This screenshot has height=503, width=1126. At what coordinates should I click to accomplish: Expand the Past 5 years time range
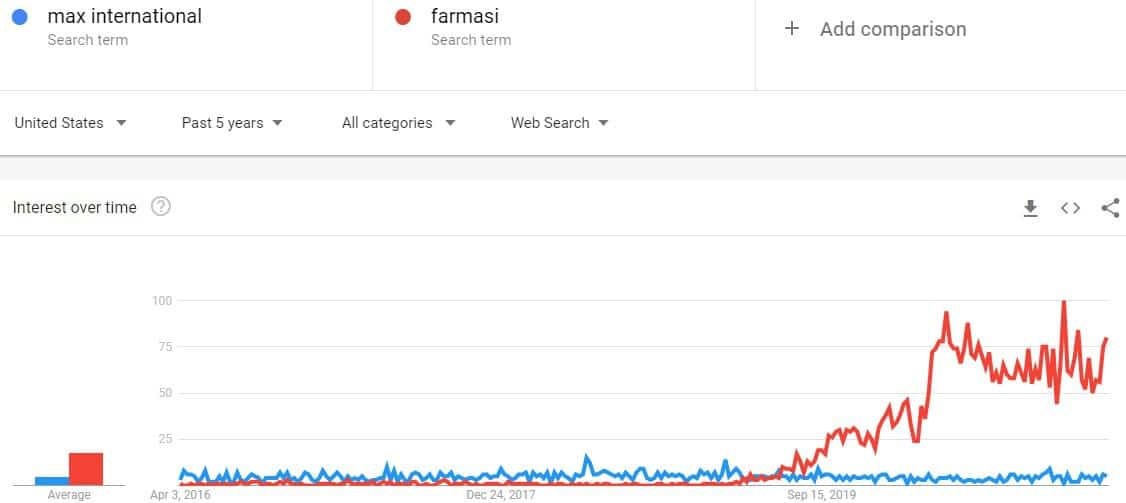point(232,123)
